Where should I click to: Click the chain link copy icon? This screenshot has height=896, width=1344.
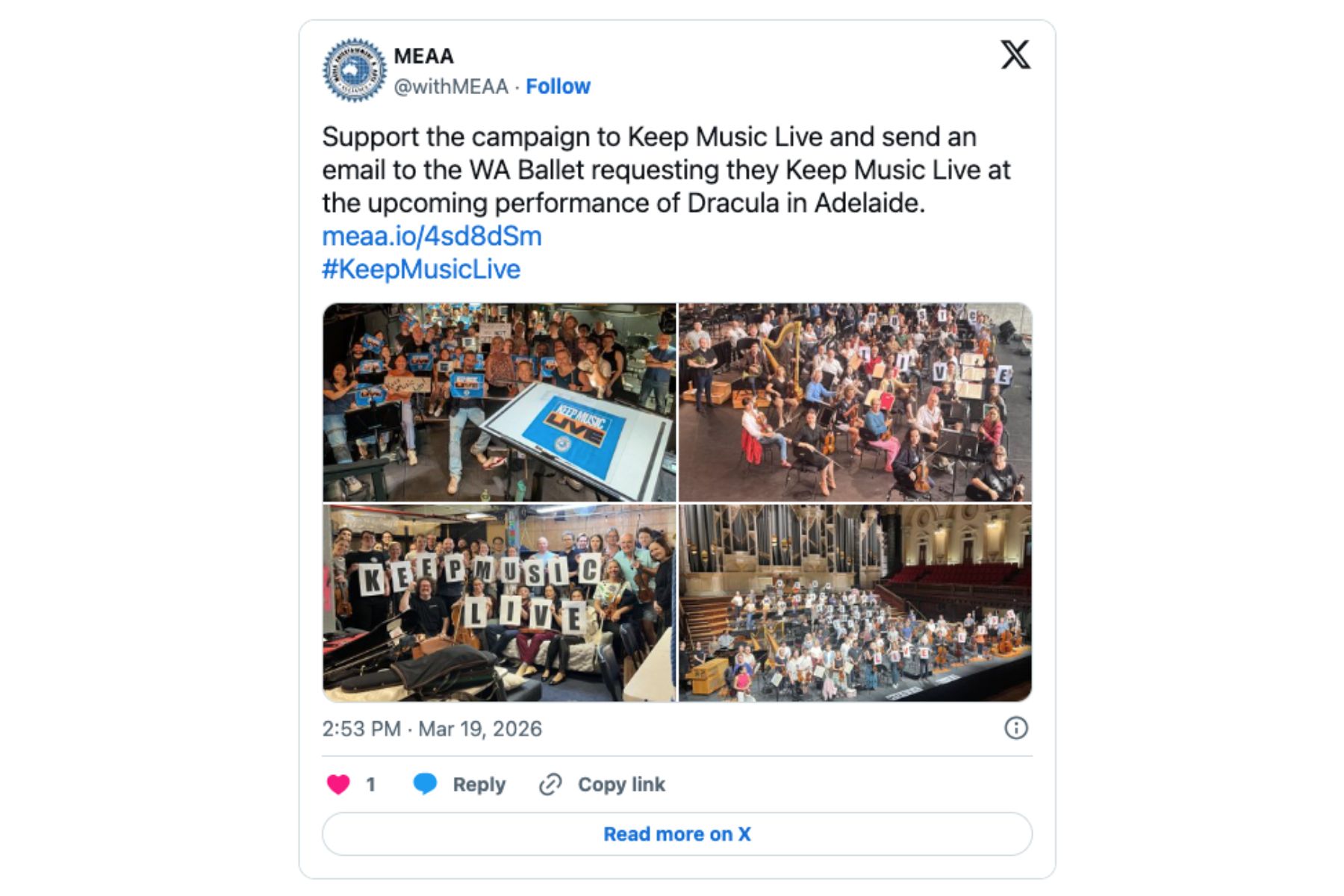550,784
